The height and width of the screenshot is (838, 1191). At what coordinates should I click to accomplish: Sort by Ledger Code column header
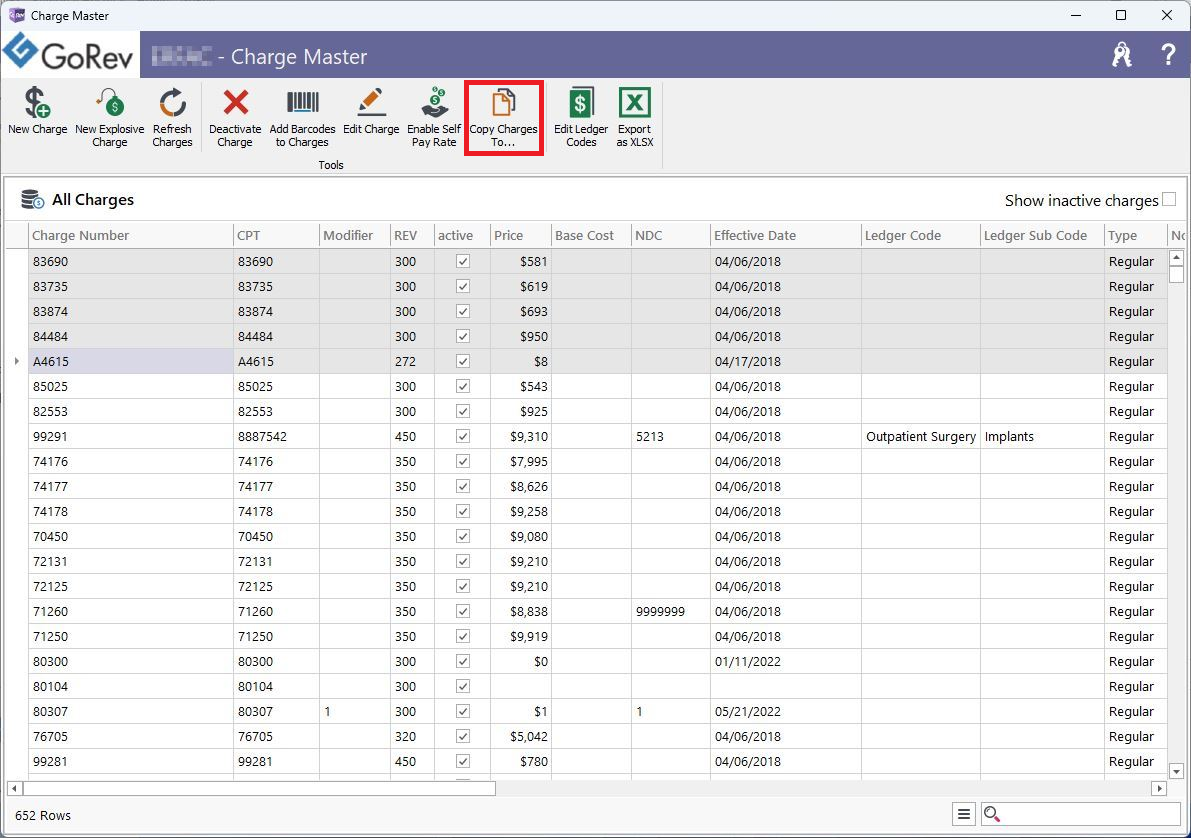pyautogui.click(x=921, y=236)
